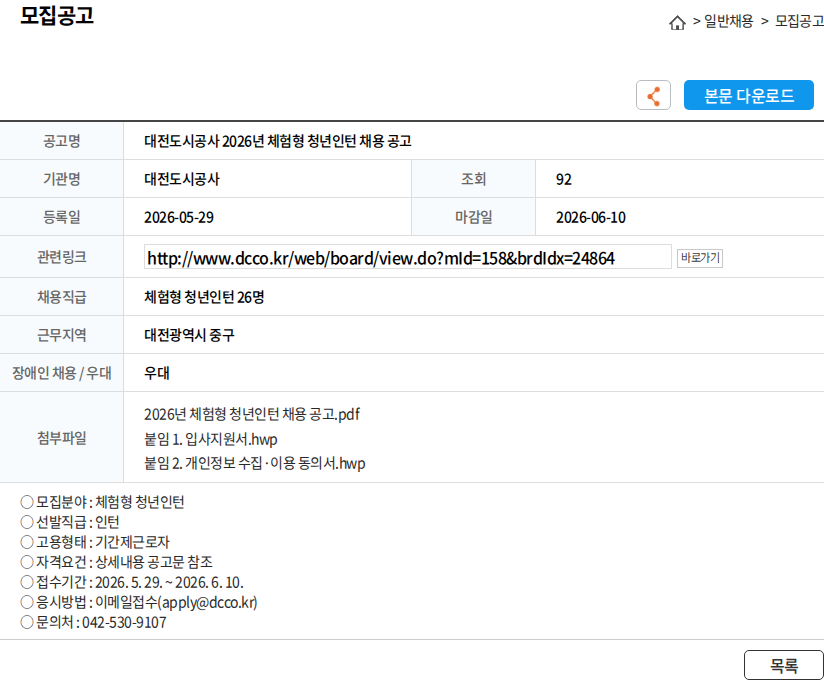Open the 일반채용 breadcrumb link

coord(728,22)
